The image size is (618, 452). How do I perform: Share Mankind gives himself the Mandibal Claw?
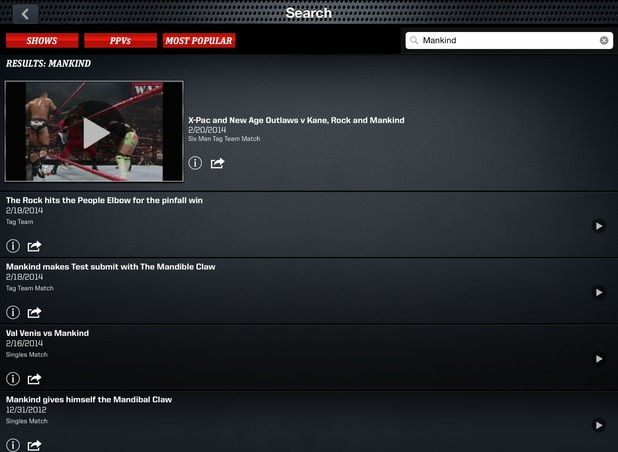click(34, 445)
